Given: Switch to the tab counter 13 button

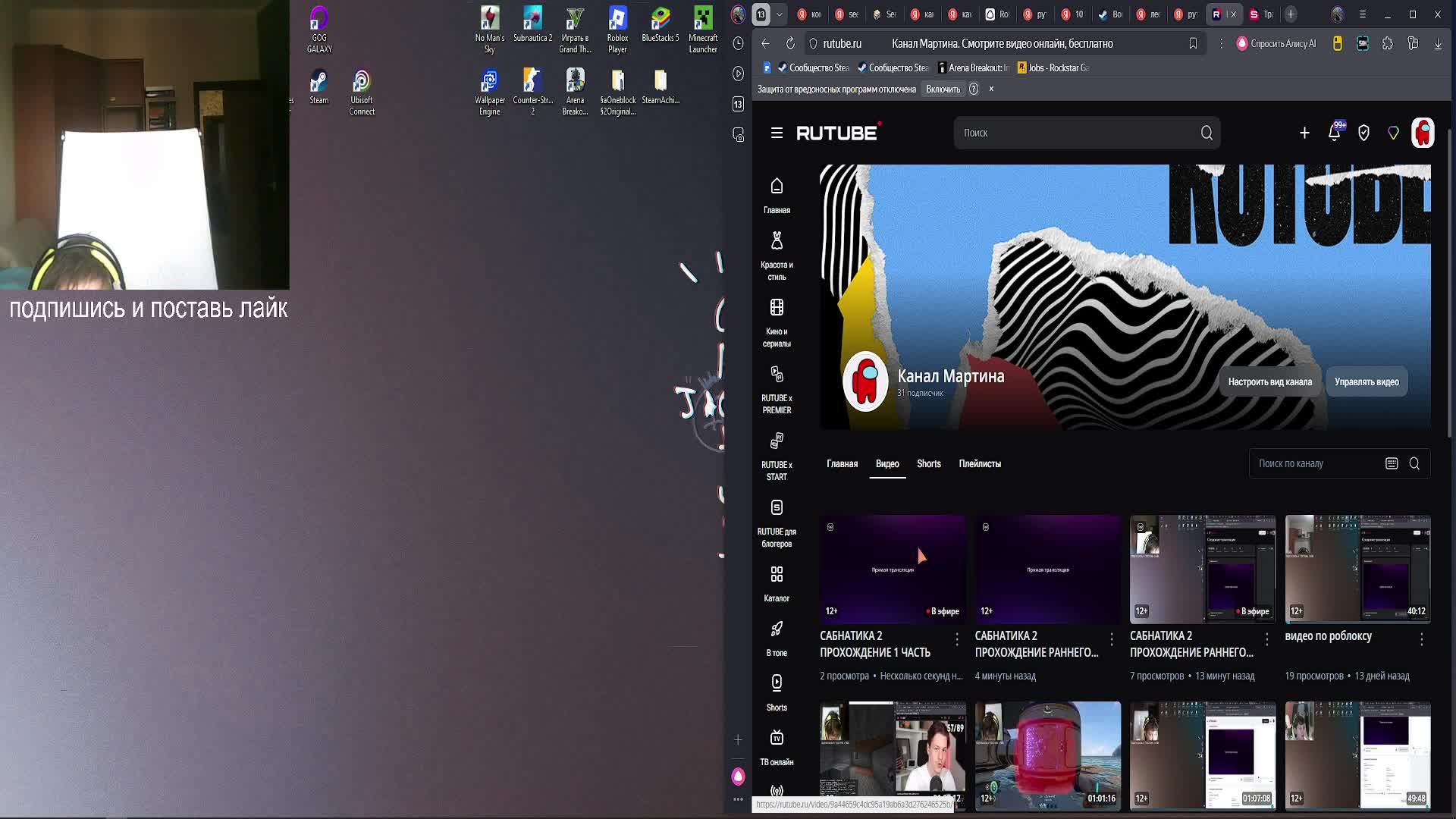Looking at the screenshot, I should coord(761,14).
